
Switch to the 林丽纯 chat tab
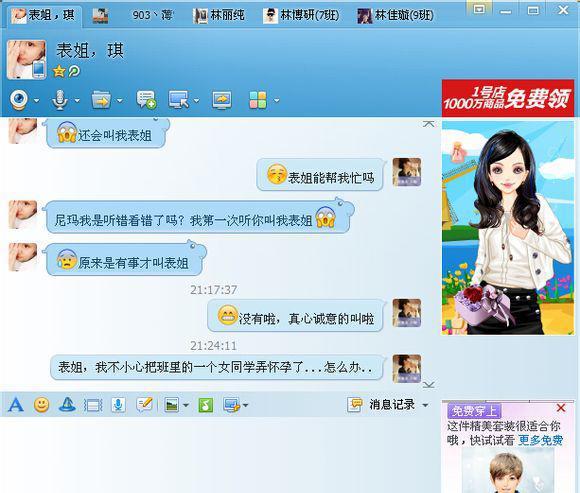[219, 15]
